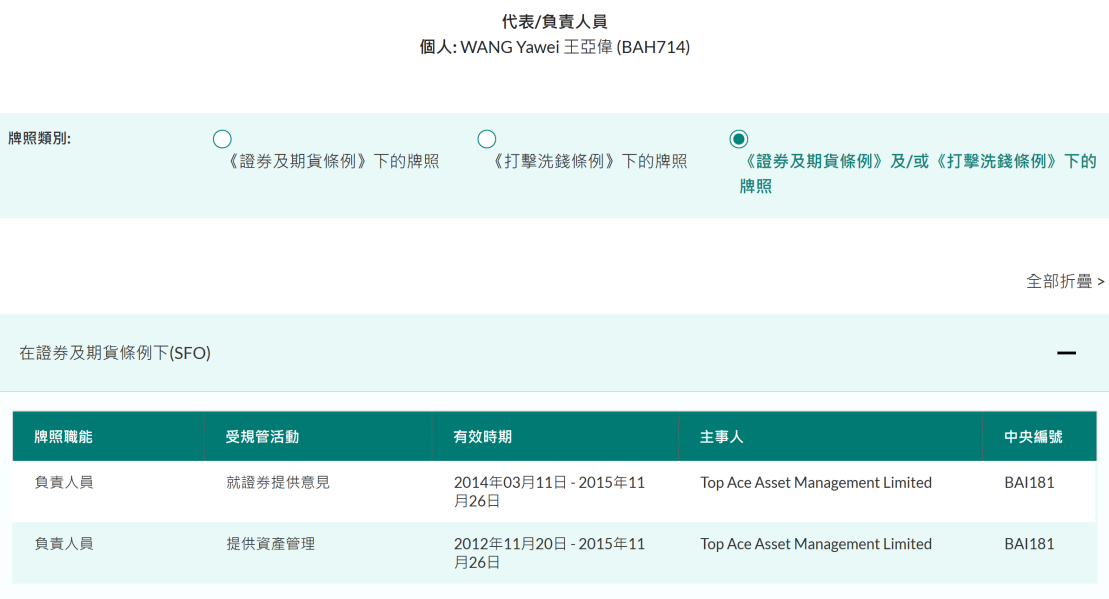
Task: Click Top Ace Asset Management in 提供資產管理 row
Action: click(x=815, y=544)
